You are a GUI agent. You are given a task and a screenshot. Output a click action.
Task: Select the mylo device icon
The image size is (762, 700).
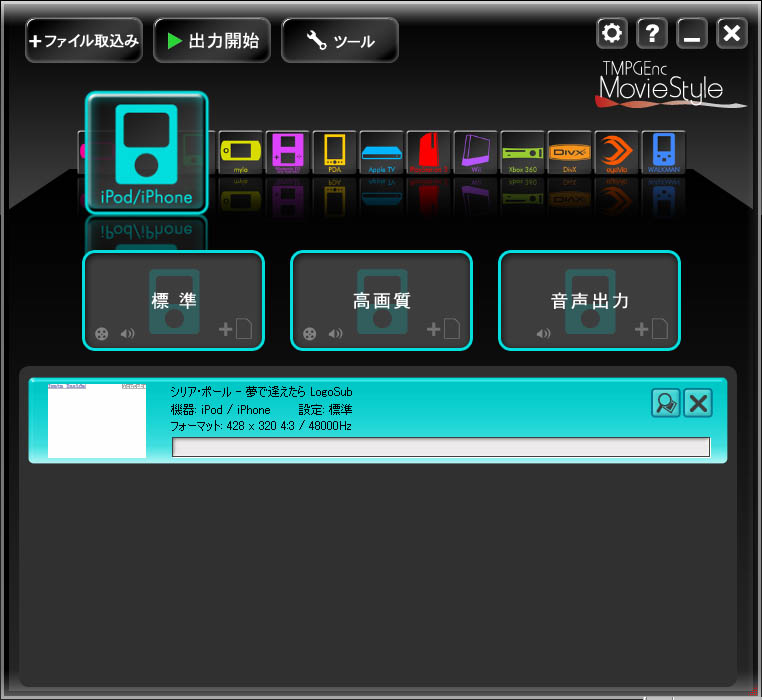coord(241,153)
